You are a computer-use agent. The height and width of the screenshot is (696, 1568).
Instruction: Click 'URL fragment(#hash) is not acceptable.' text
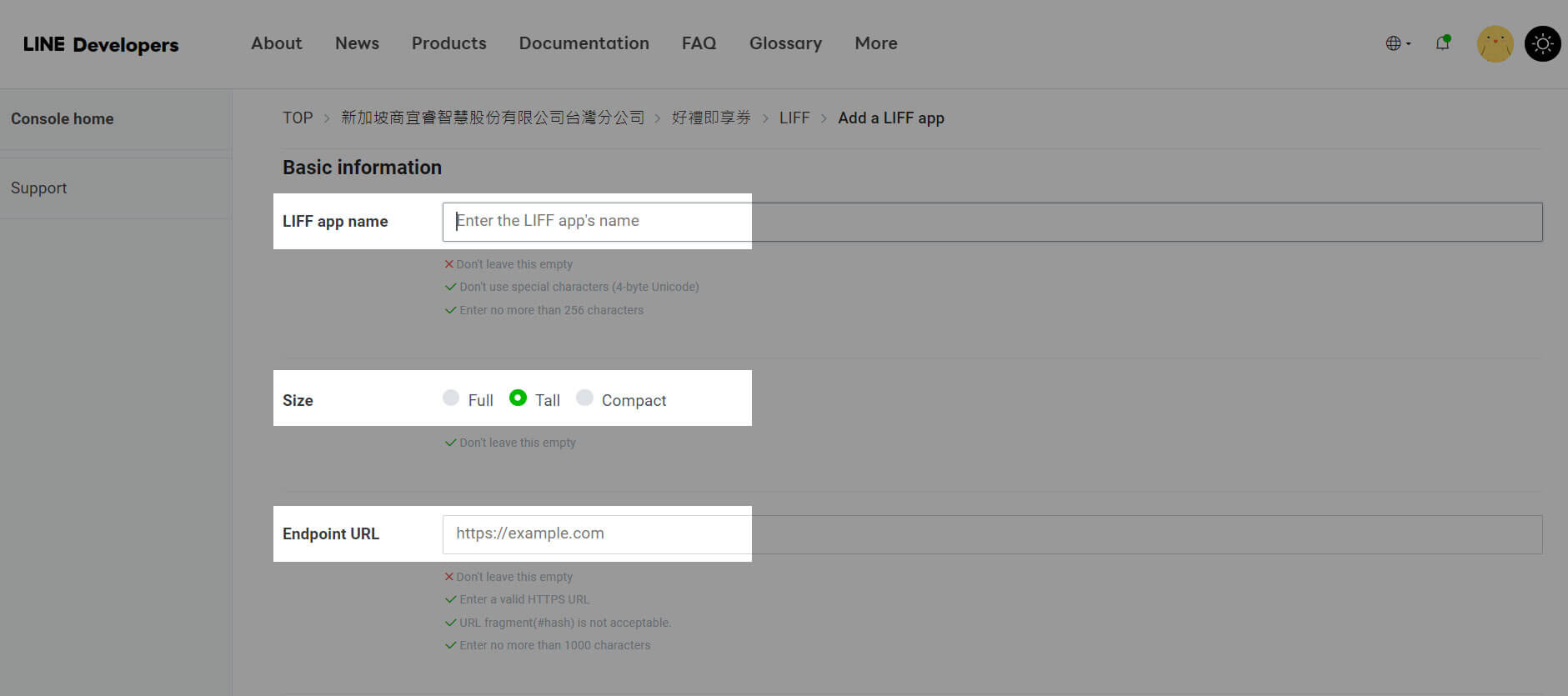(x=565, y=623)
